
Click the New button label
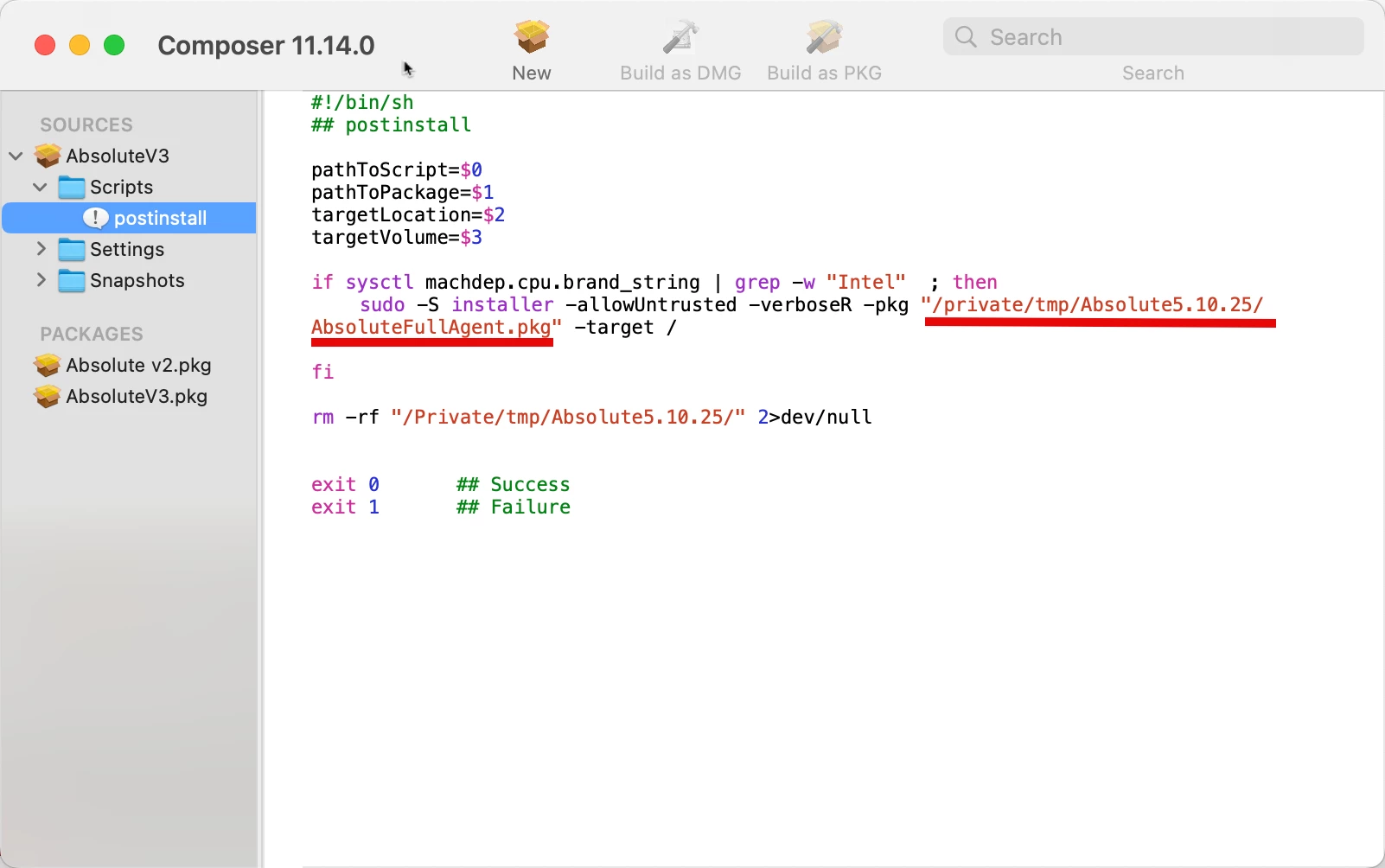[532, 73]
